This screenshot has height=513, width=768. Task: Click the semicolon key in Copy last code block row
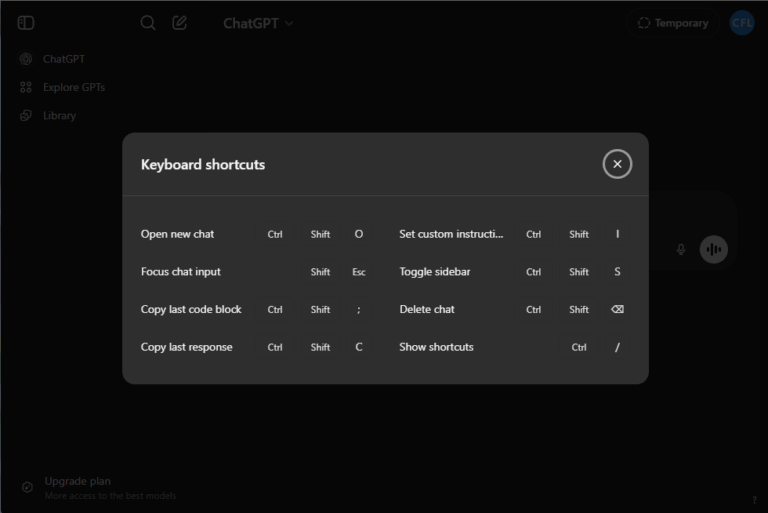[359, 310]
